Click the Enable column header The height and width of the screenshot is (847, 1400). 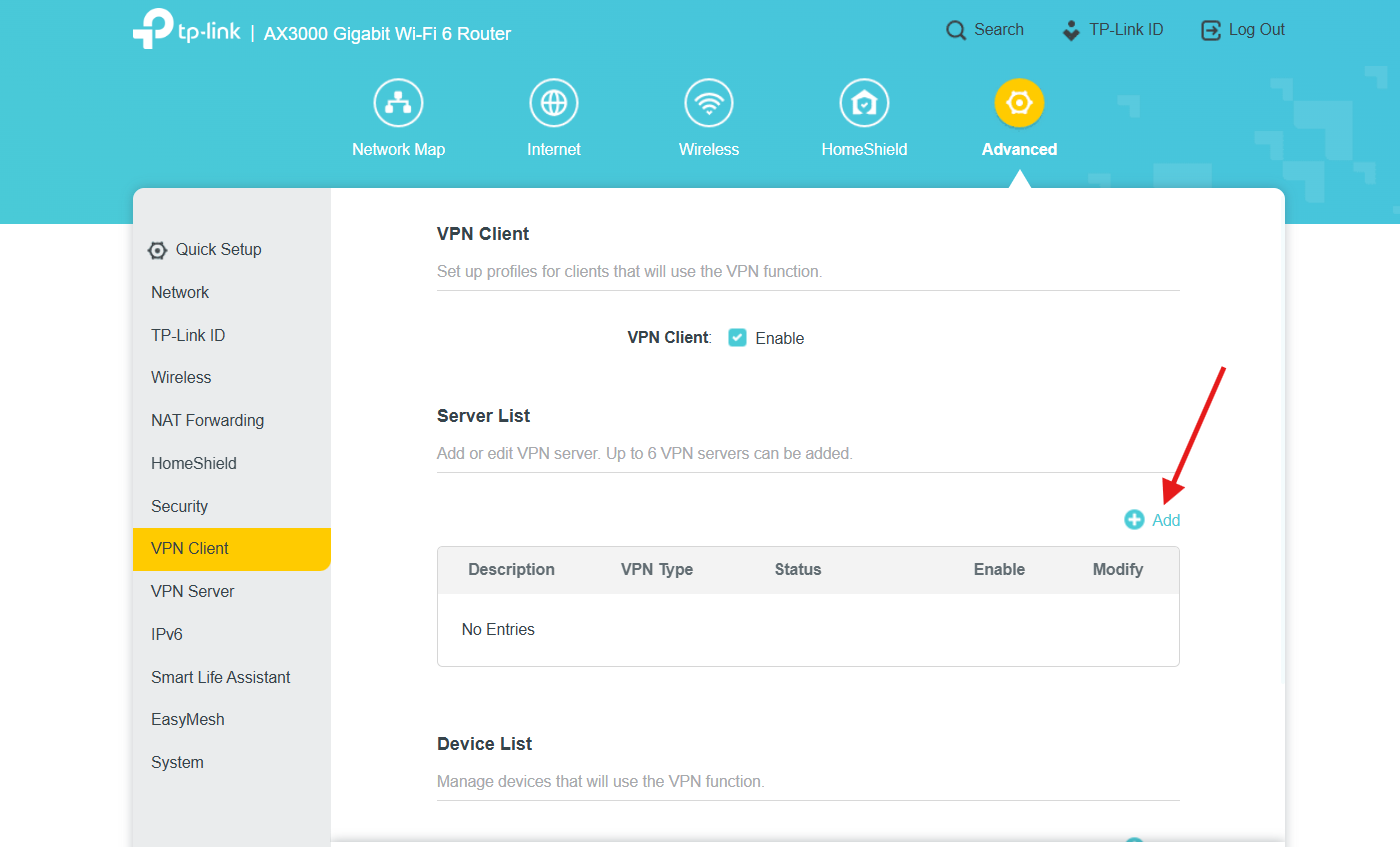[x=999, y=569]
